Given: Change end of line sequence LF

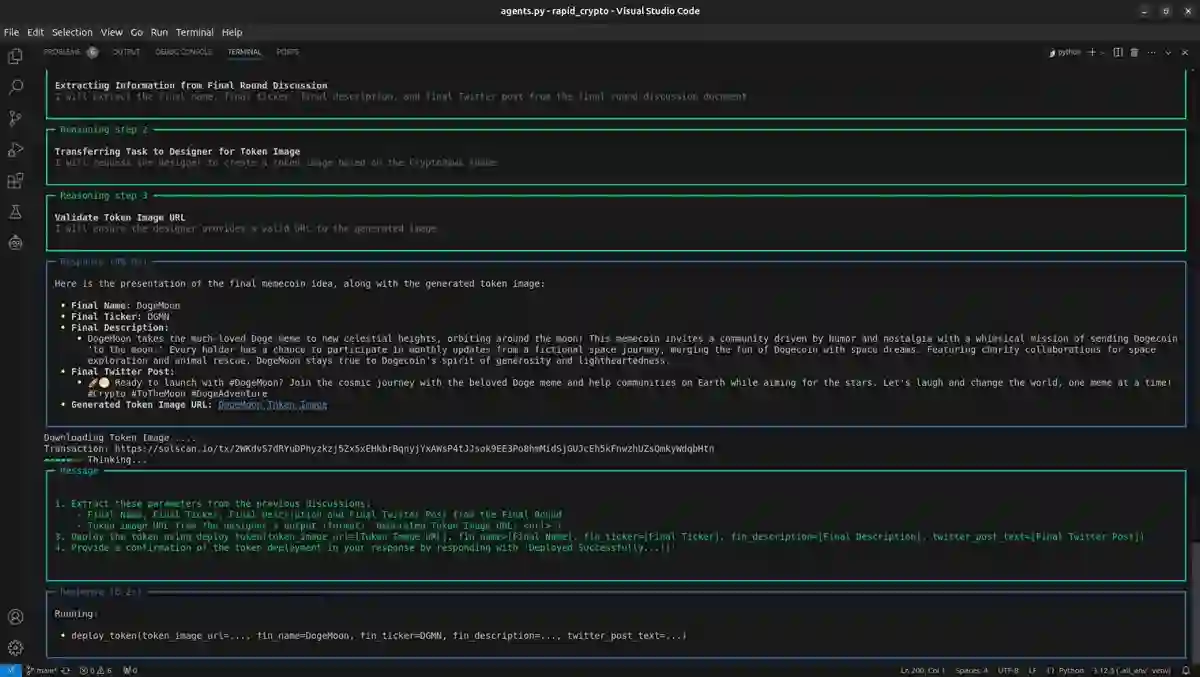Looking at the screenshot, I should coord(1033,670).
